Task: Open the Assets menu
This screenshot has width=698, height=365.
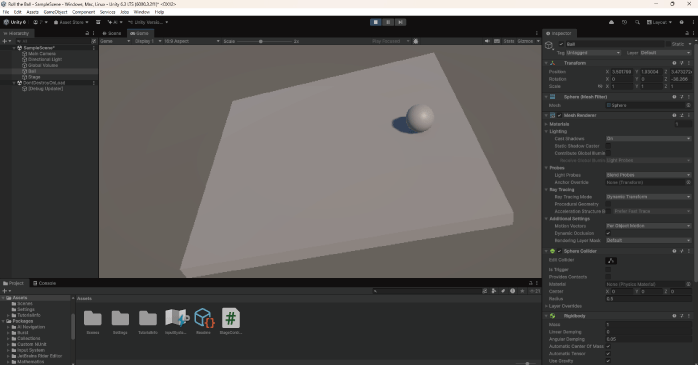Action: 32,12
